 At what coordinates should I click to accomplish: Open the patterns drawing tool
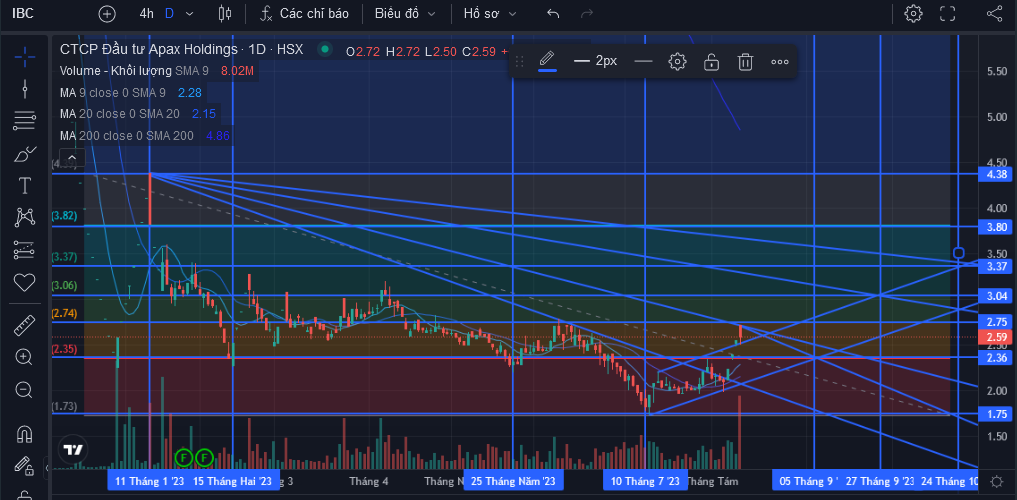coord(25,217)
